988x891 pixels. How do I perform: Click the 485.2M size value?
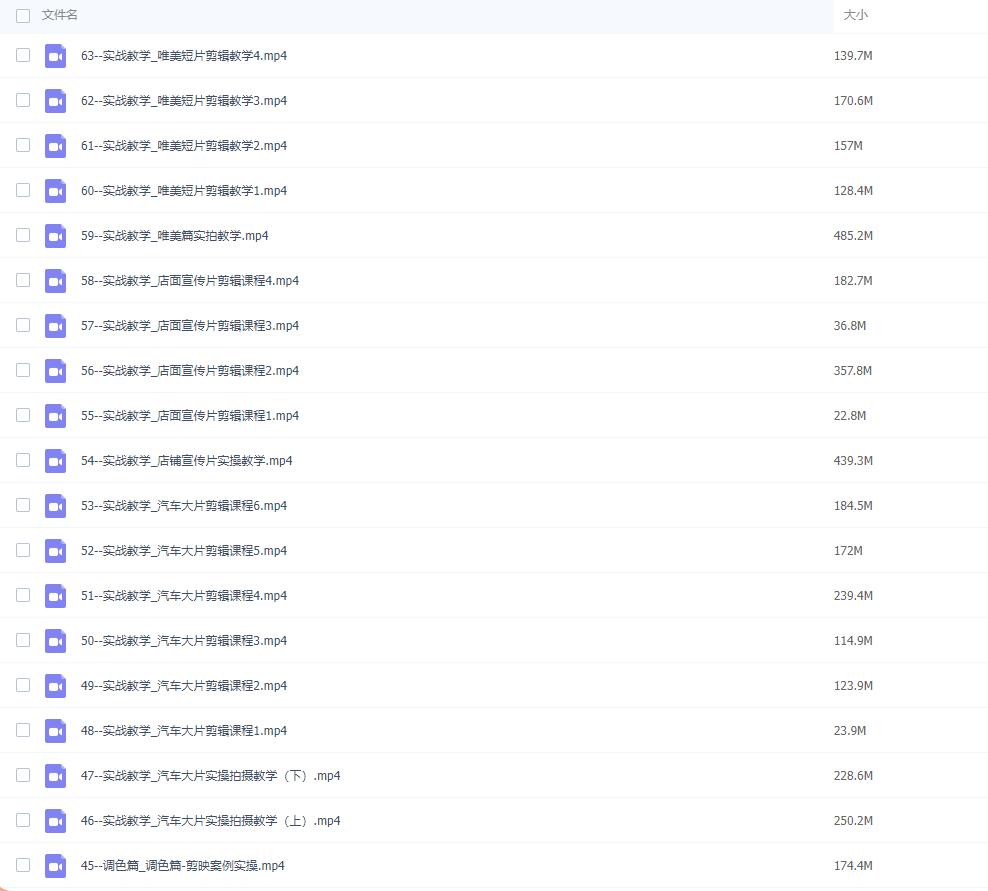(x=853, y=236)
